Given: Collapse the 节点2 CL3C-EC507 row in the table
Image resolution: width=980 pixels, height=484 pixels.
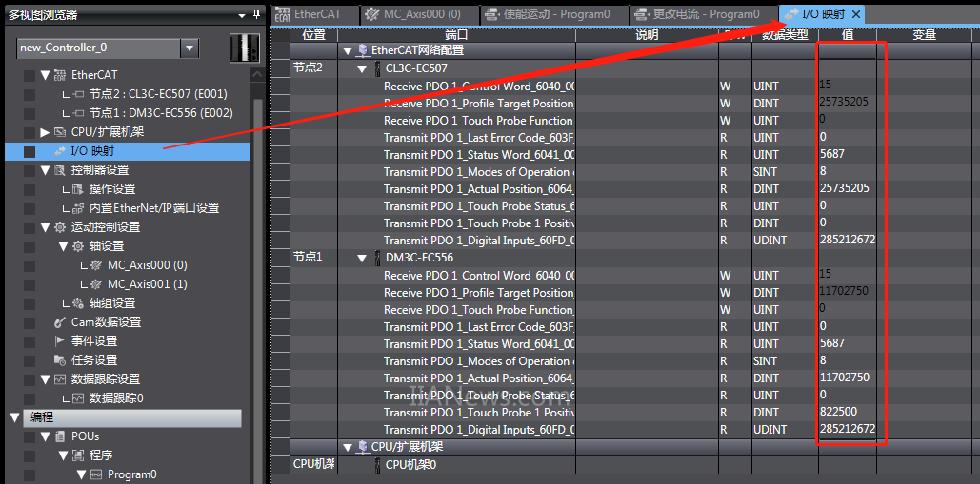Looking at the screenshot, I should coord(362,68).
